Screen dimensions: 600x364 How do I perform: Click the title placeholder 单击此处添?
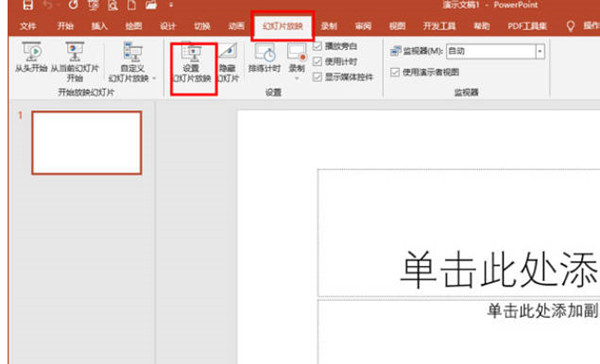(498, 269)
